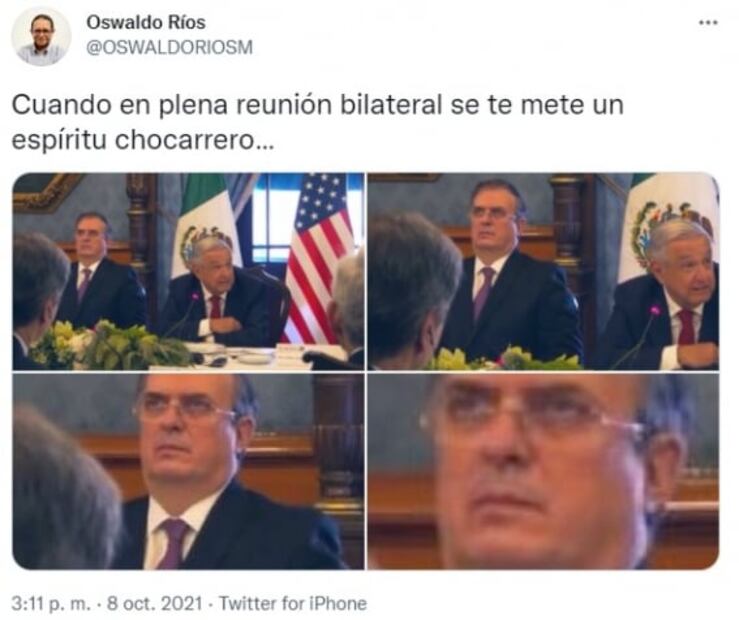Open the bottom-right blurry close-up photo

pyautogui.click(x=543, y=471)
